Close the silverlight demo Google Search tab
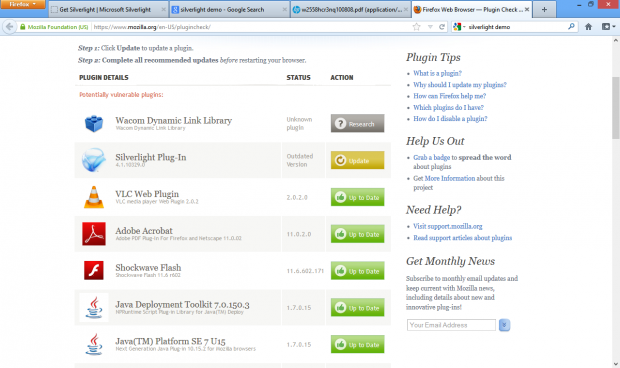This screenshot has width=620, height=368. (284, 9)
